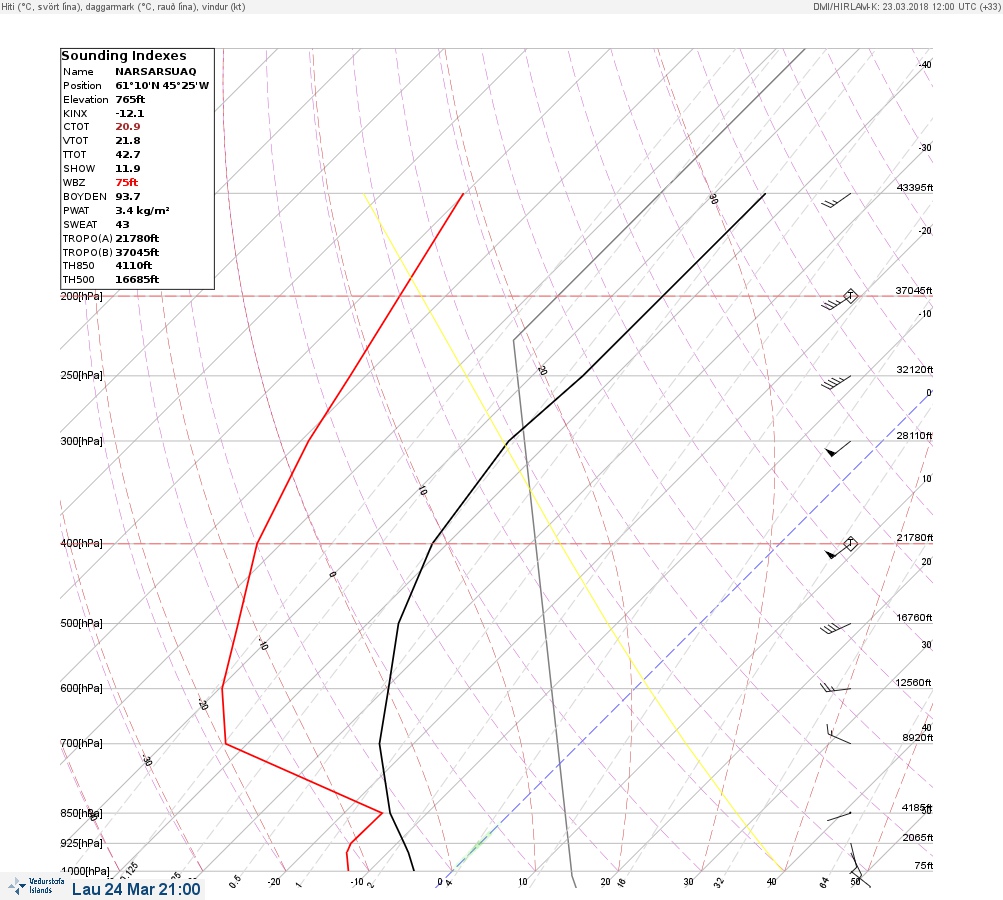Select the KINX value '-12.1'
1003x900 pixels.
[x=129, y=113]
